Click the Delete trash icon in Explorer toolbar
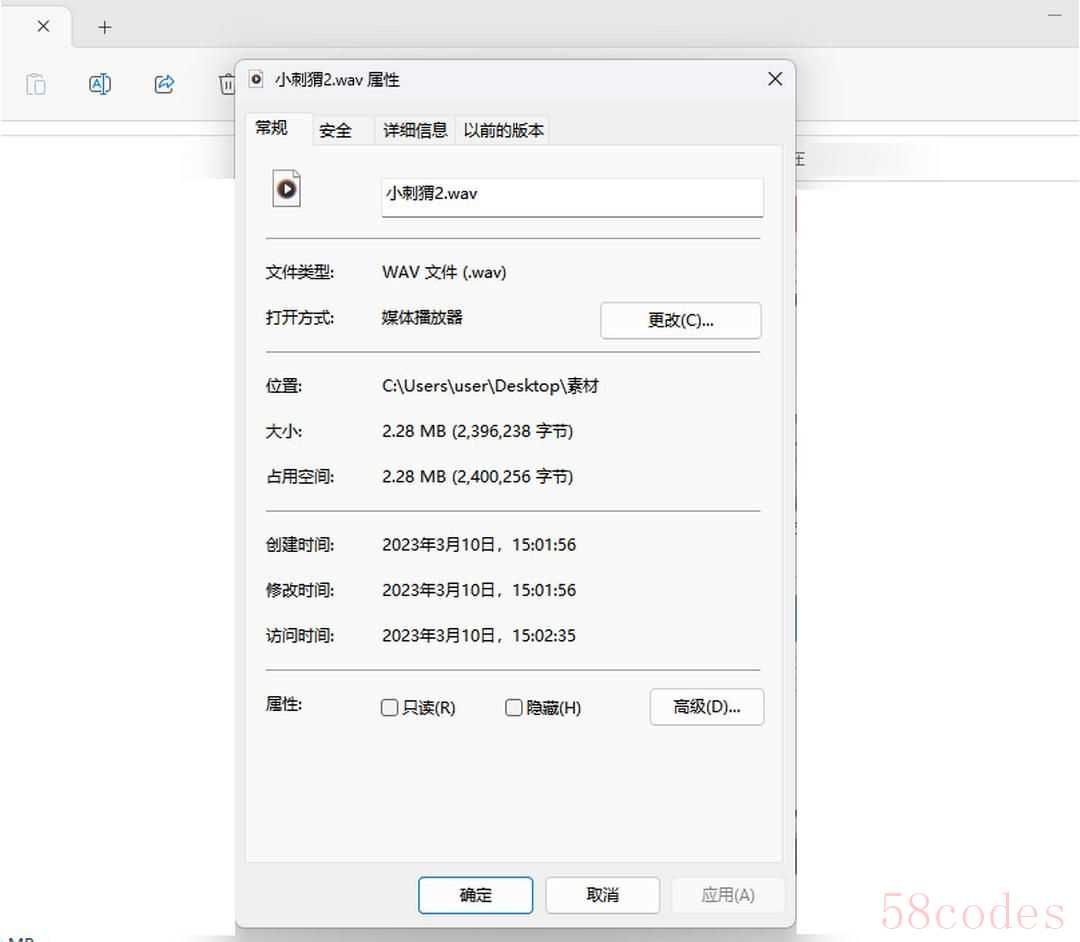This screenshot has width=1080, height=942. tap(227, 84)
